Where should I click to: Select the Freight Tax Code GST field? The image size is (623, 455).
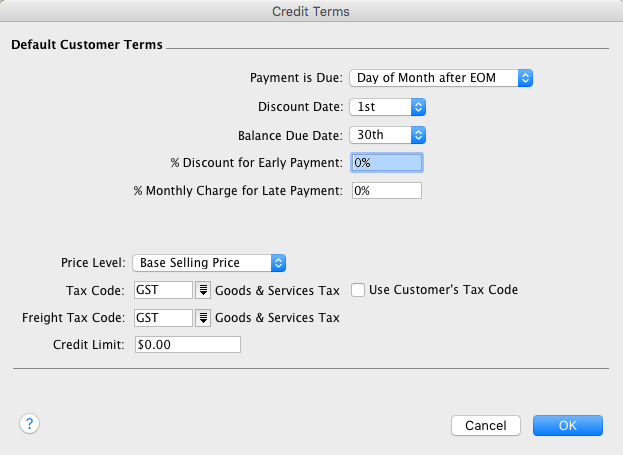tap(162, 318)
